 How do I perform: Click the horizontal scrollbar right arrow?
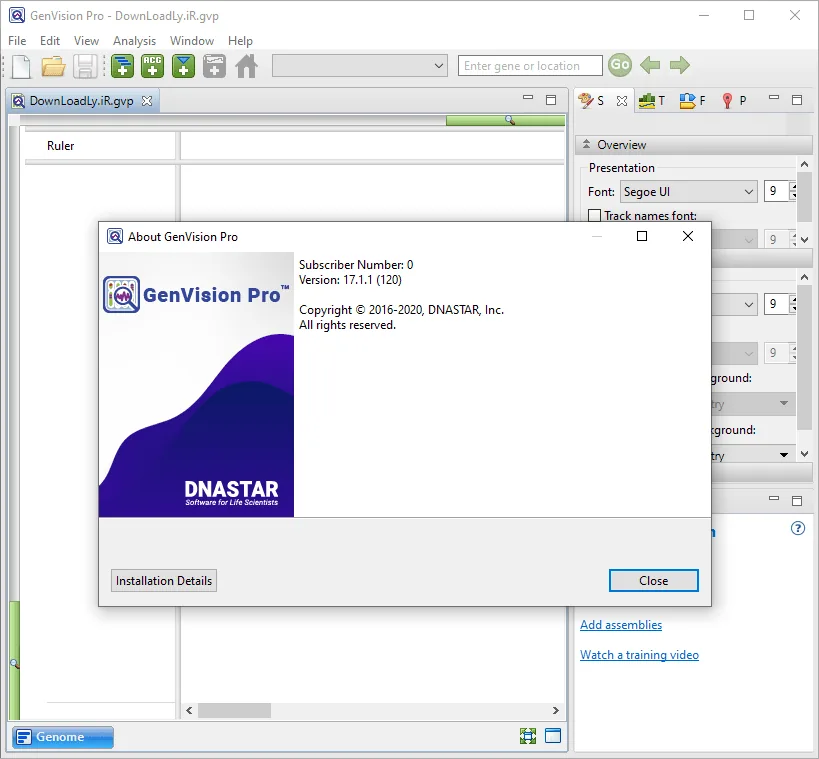coord(555,710)
